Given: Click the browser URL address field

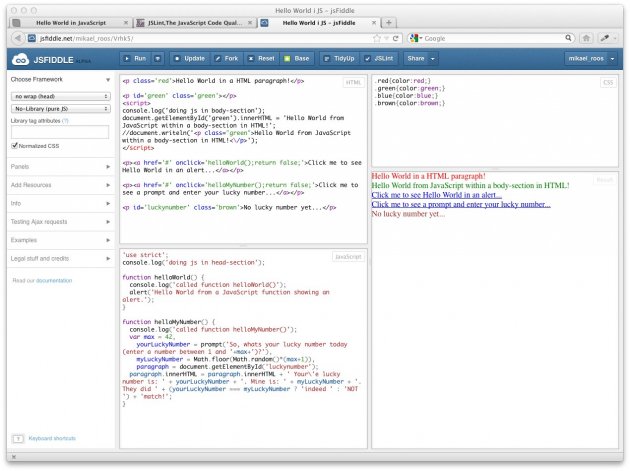Looking at the screenshot, I should point(205,38).
